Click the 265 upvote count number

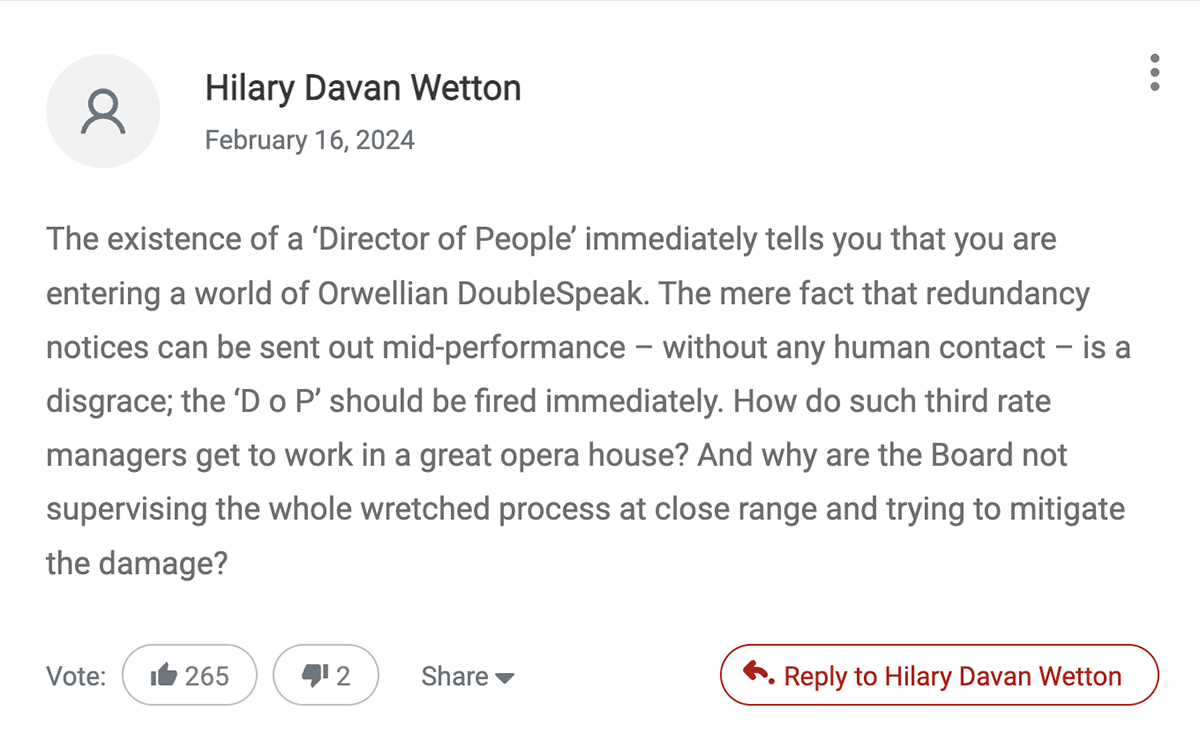207,677
